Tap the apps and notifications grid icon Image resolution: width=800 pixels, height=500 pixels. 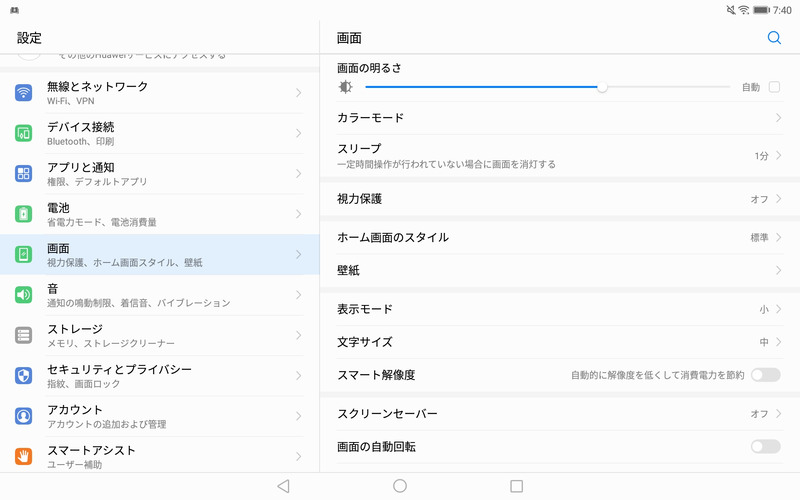23,173
